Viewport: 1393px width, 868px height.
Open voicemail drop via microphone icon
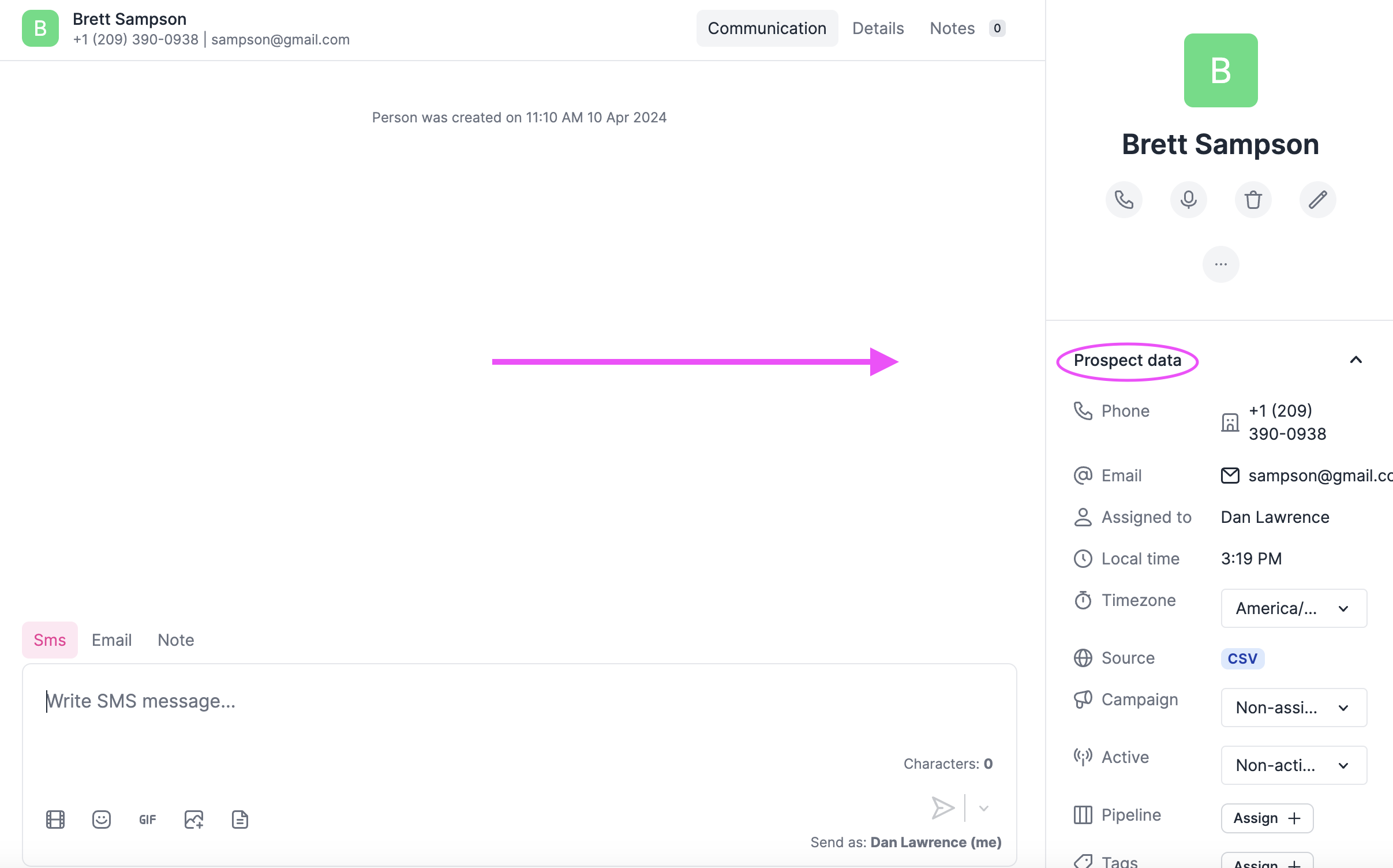pos(1188,199)
